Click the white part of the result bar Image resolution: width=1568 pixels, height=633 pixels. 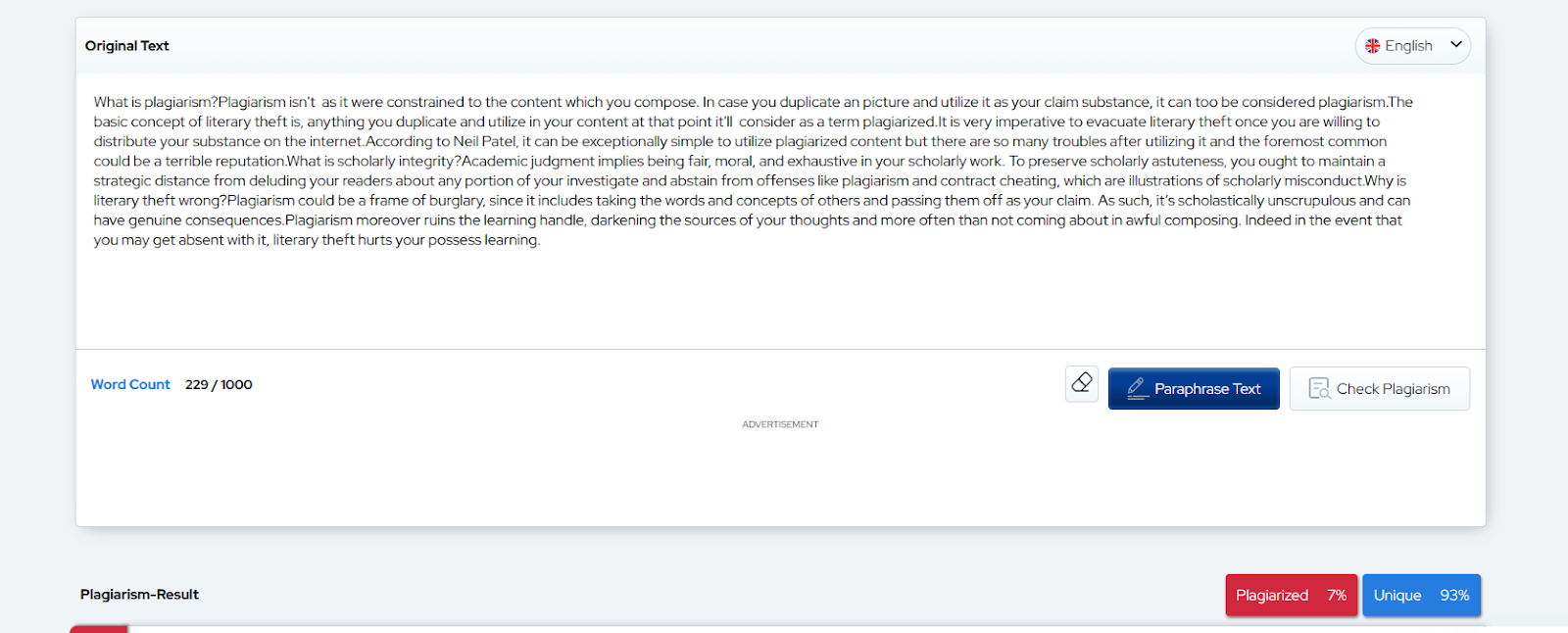tap(784, 628)
